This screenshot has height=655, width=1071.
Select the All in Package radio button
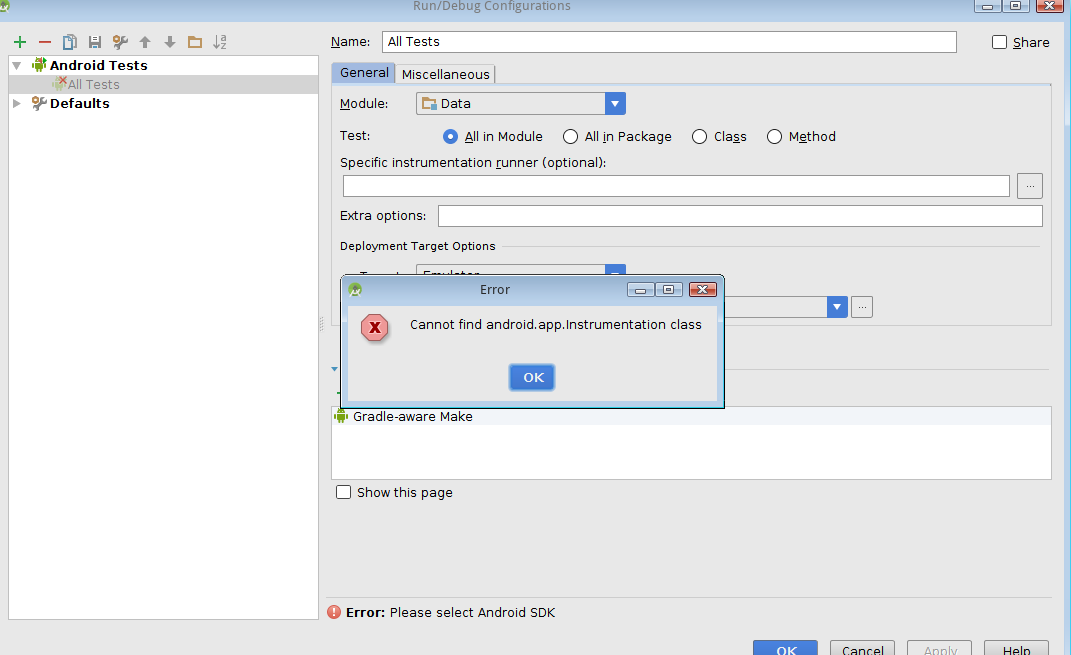point(570,137)
